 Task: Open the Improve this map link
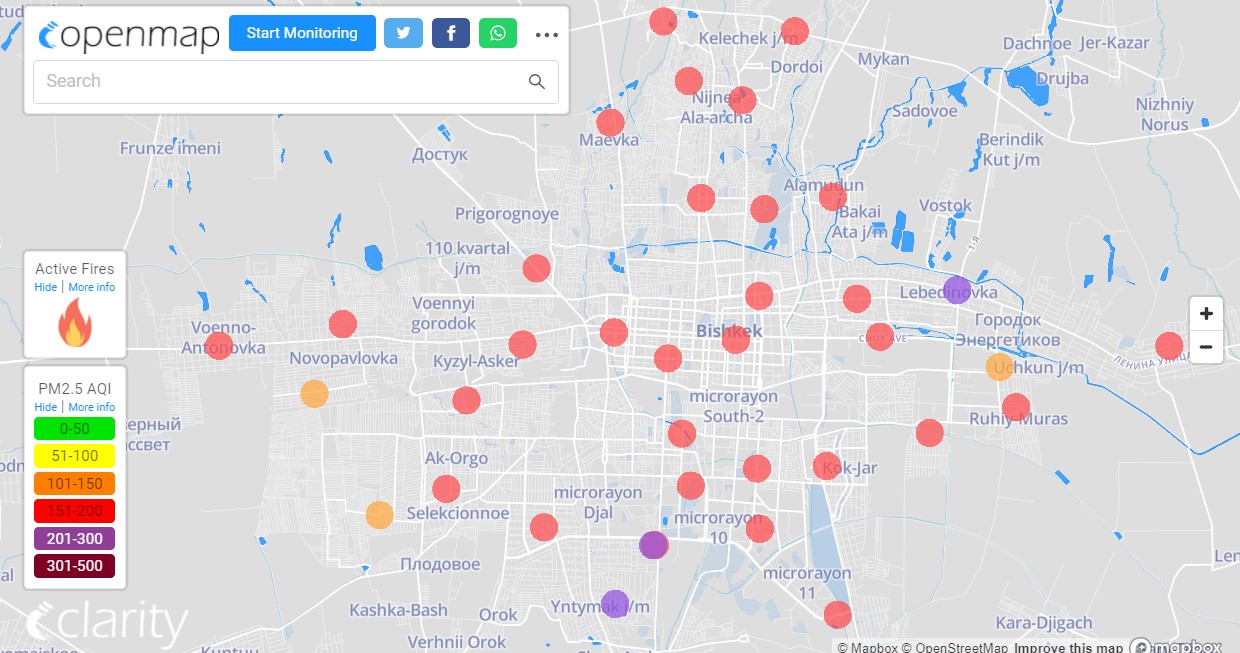pyautogui.click(x=1069, y=647)
